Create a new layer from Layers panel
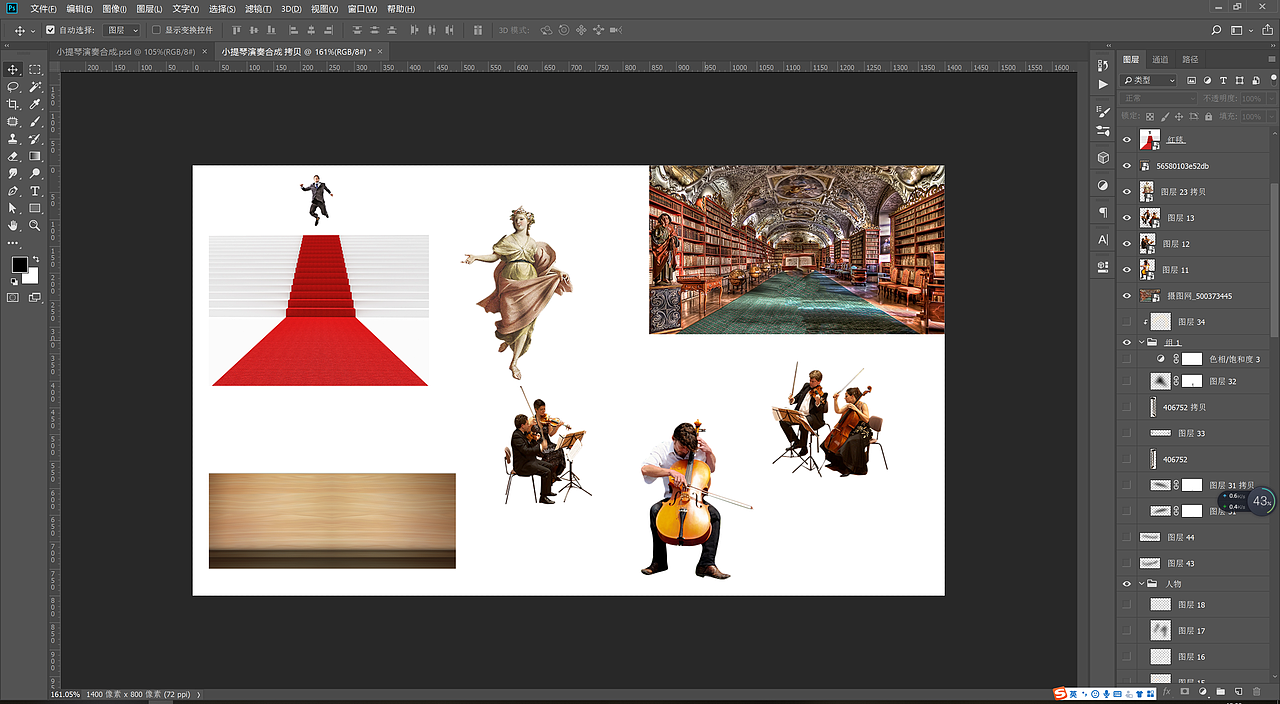This screenshot has width=1280, height=704. [1239, 691]
